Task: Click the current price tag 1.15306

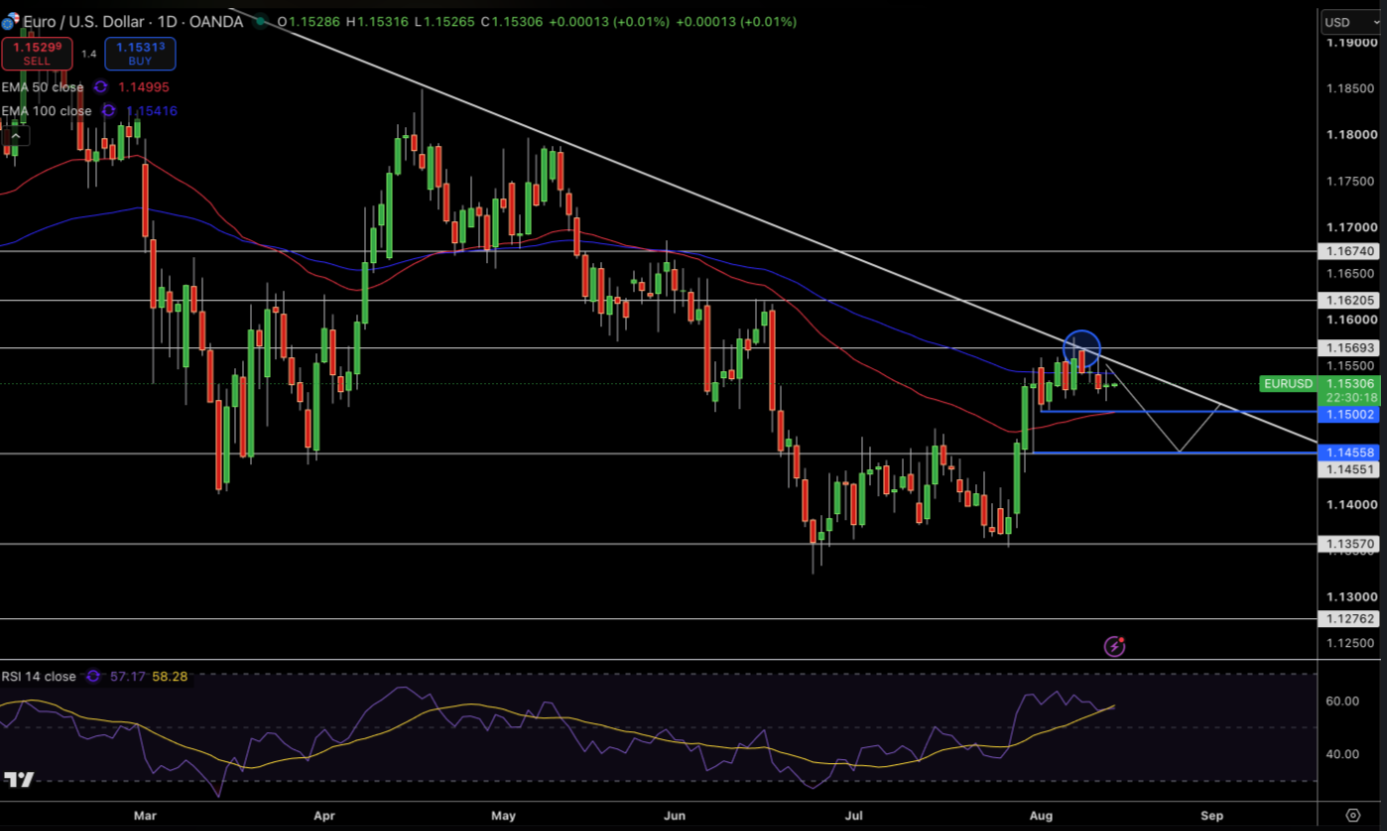Action: tap(1352, 384)
